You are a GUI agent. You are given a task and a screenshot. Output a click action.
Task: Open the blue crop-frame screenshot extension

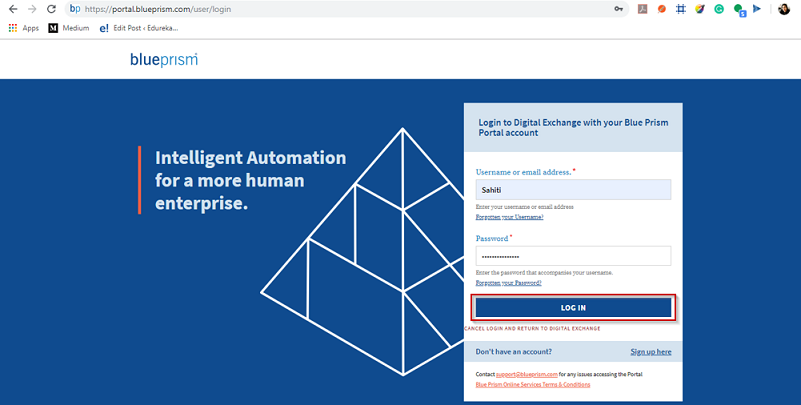pos(680,9)
